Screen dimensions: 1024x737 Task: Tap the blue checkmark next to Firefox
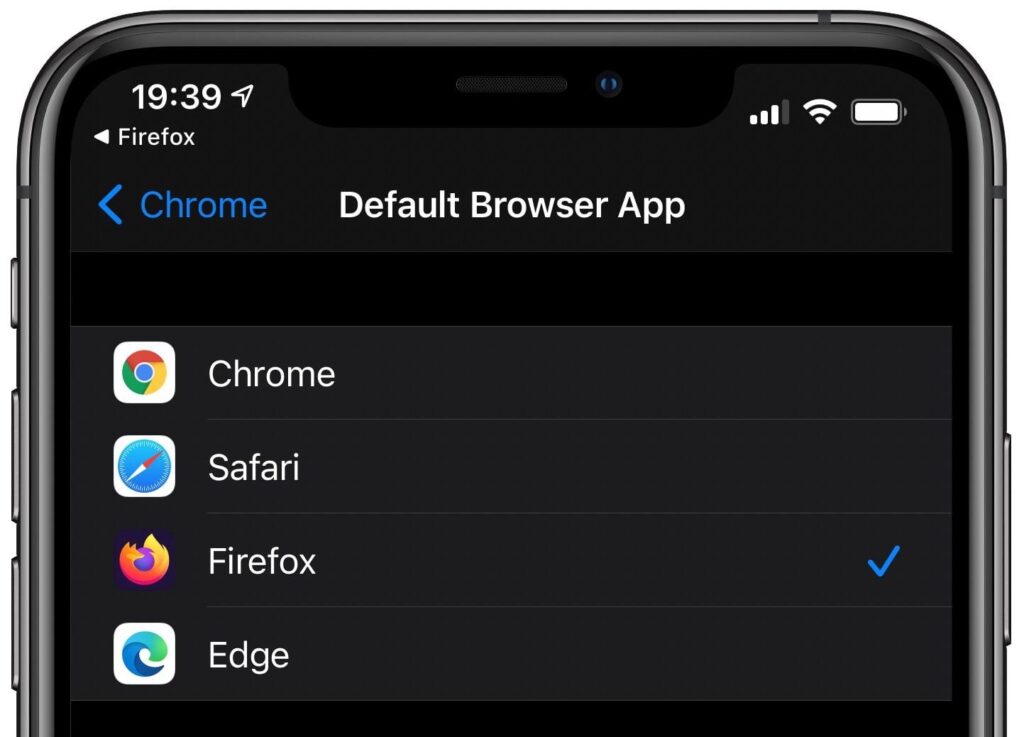pos(884,561)
